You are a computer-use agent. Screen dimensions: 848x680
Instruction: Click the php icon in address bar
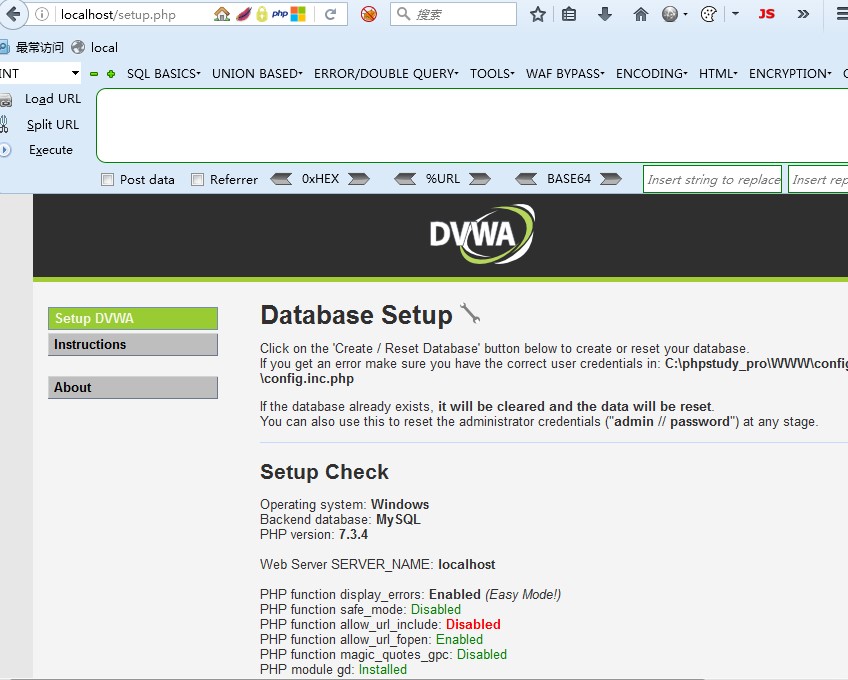[280, 14]
